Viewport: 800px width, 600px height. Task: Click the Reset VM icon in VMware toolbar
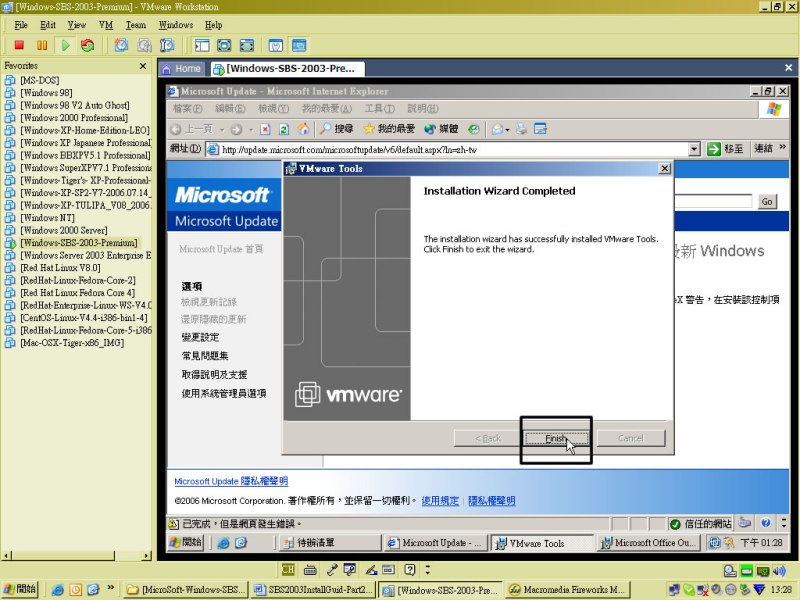[88, 45]
